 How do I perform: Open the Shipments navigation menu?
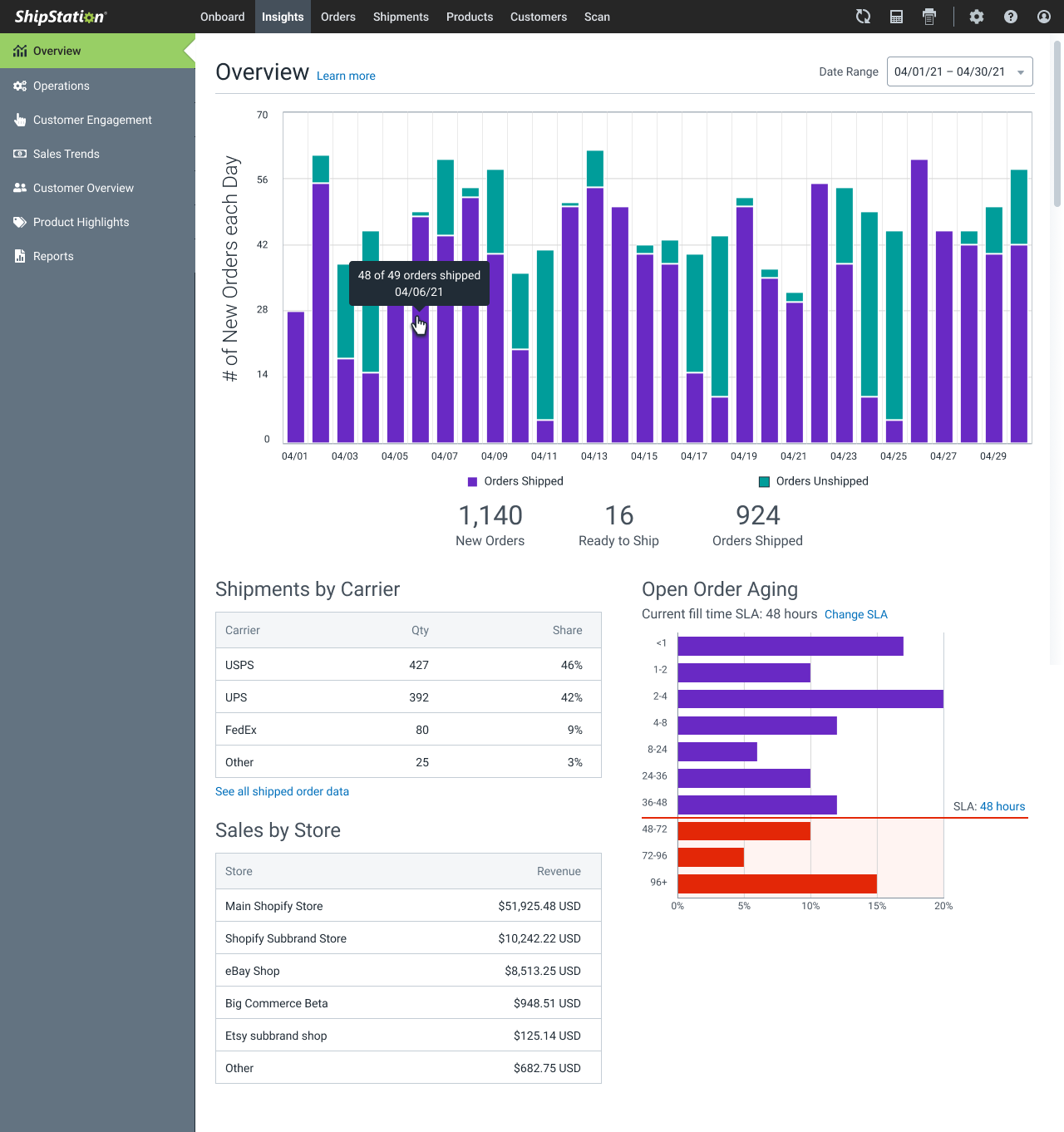click(x=401, y=17)
